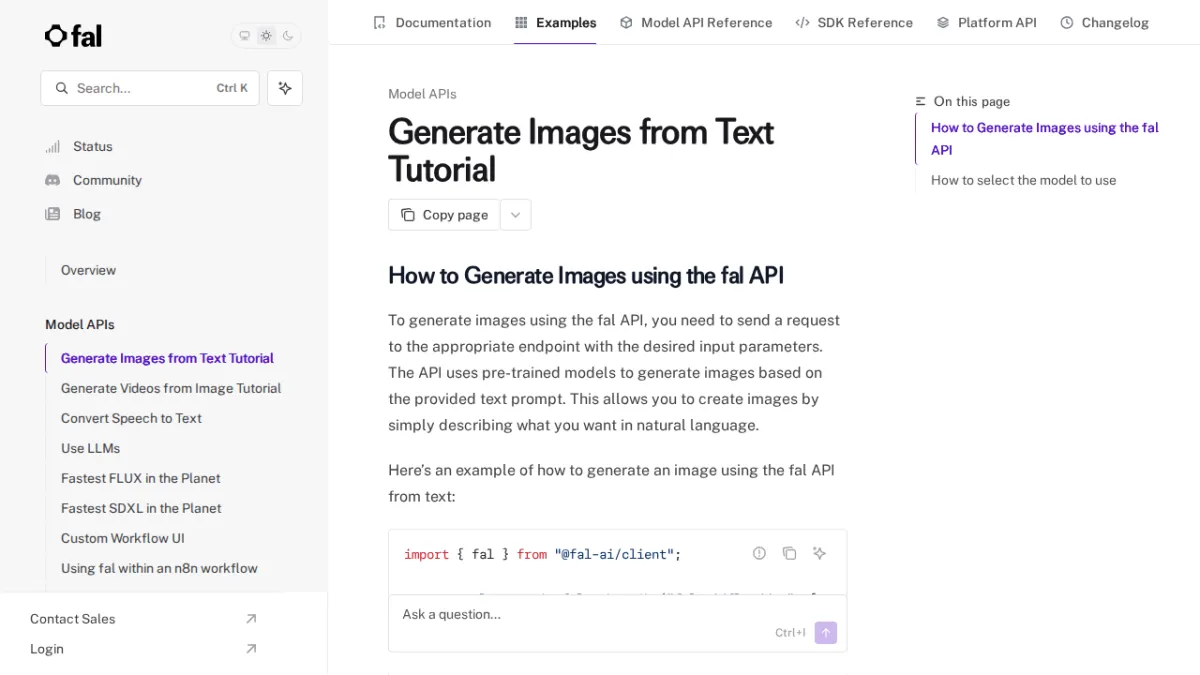Jump to How to select the model
The height and width of the screenshot is (675, 1200).
point(1023,180)
